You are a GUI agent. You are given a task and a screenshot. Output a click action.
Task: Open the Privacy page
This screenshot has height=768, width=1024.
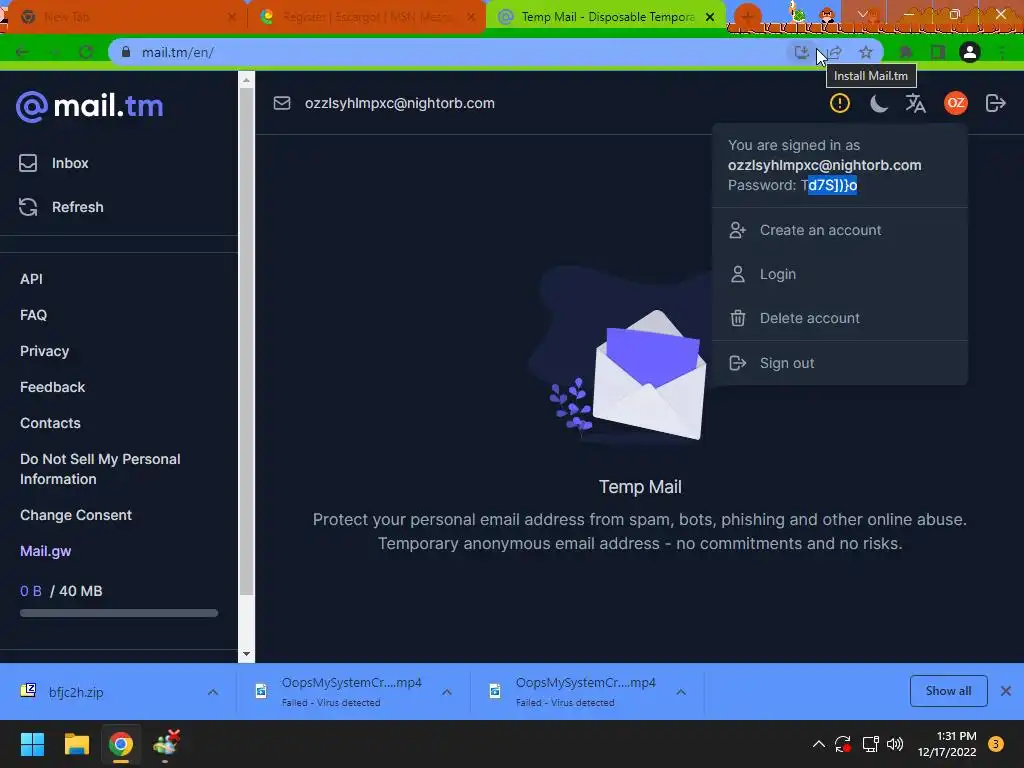(44, 351)
